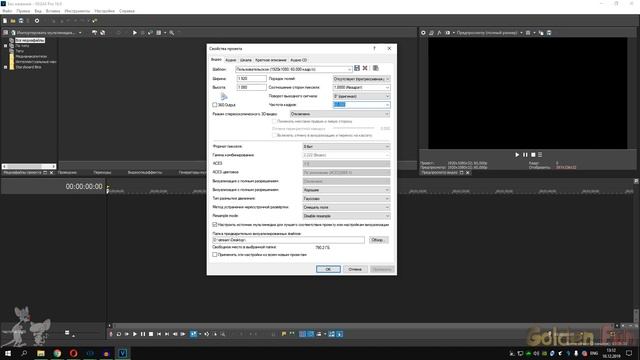This screenshot has height=360, width=640.
Task: Click Stop in the timeline transport bar
Action: pyautogui.click(x=151, y=334)
